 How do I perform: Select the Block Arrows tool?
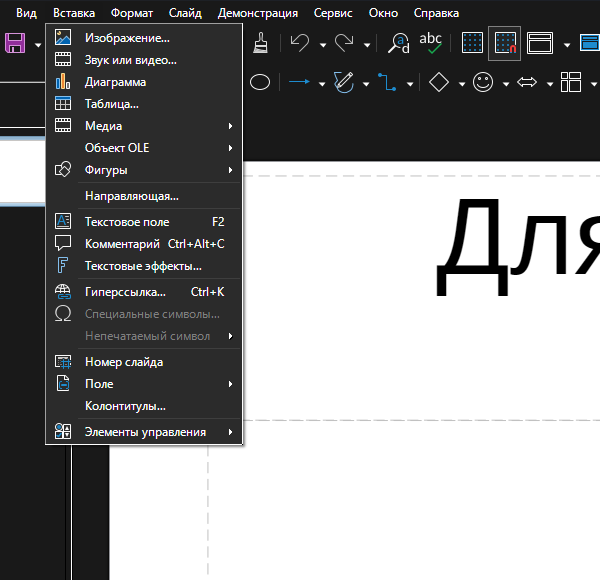tap(527, 82)
